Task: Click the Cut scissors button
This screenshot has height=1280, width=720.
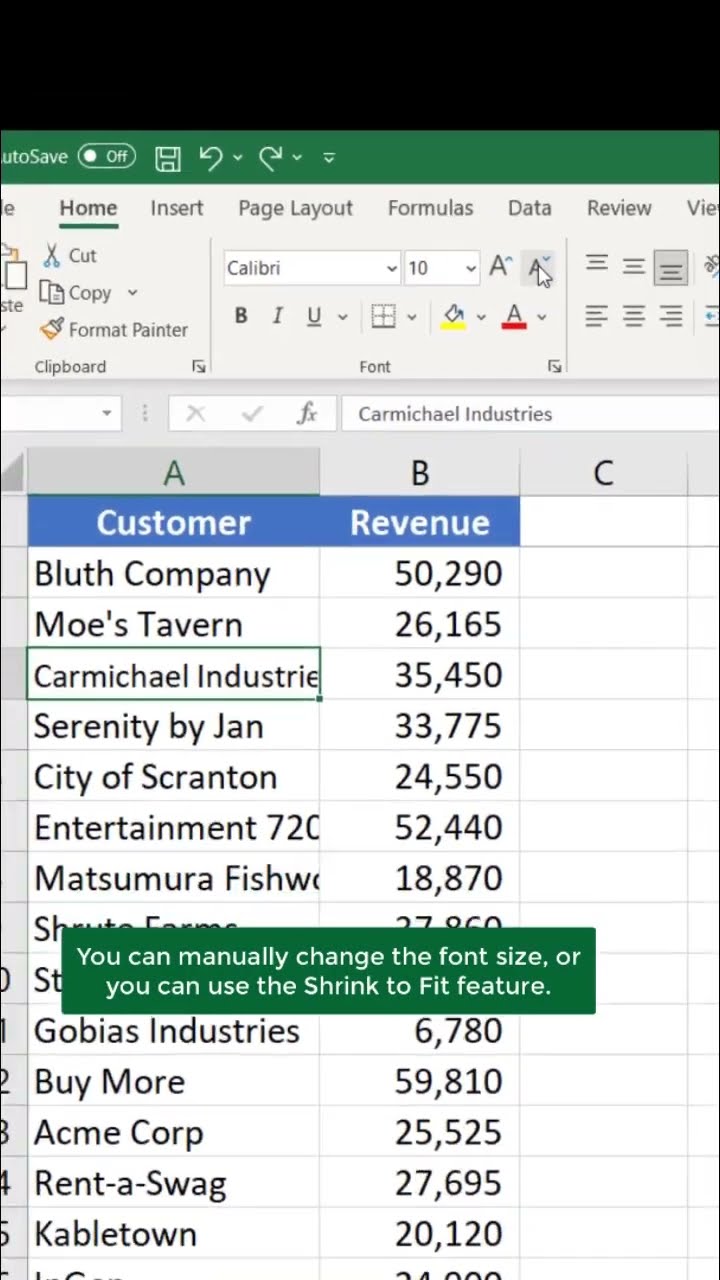Action: pyautogui.click(x=69, y=256)
